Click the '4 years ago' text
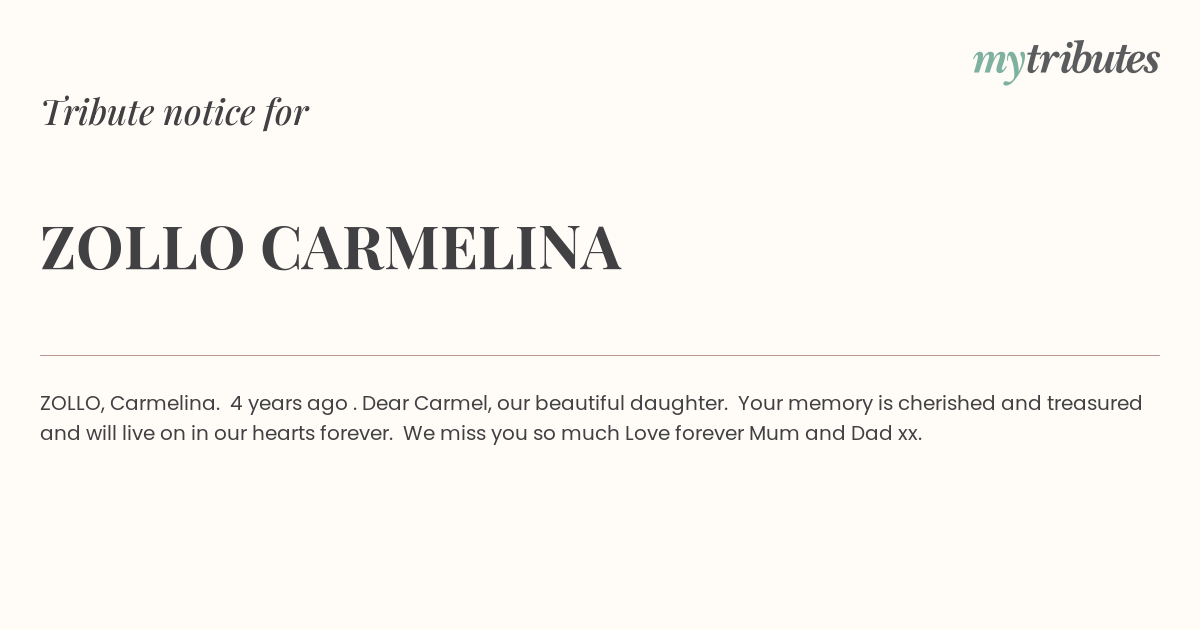The width and height of the screenshot is (1200, 630). 289,403
